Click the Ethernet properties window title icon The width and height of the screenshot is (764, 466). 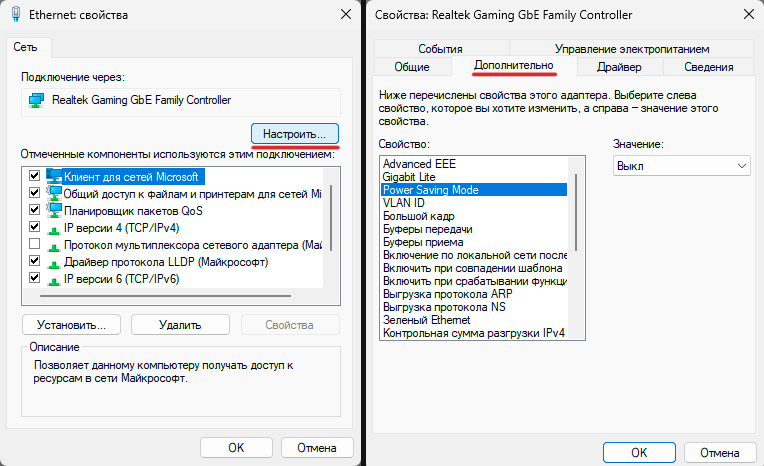tap(16, 14)
